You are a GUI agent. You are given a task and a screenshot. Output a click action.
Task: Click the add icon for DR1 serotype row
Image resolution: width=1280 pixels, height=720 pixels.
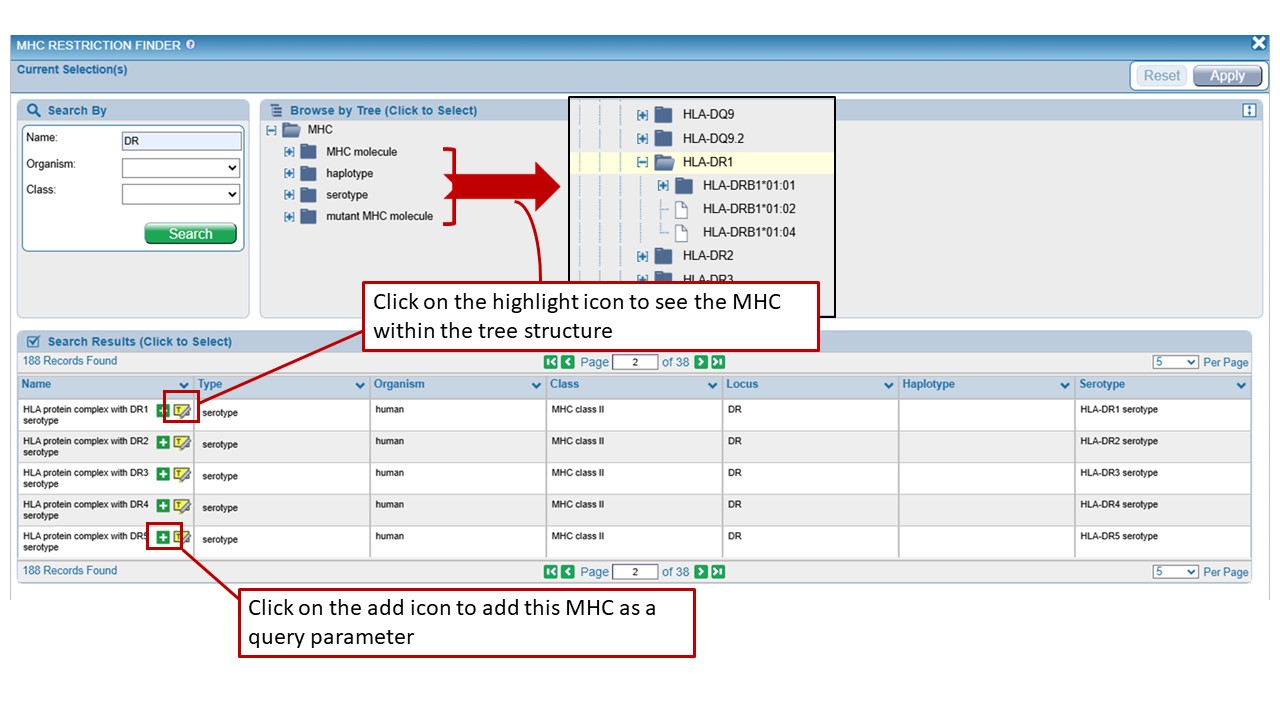[x=163, y=411]
